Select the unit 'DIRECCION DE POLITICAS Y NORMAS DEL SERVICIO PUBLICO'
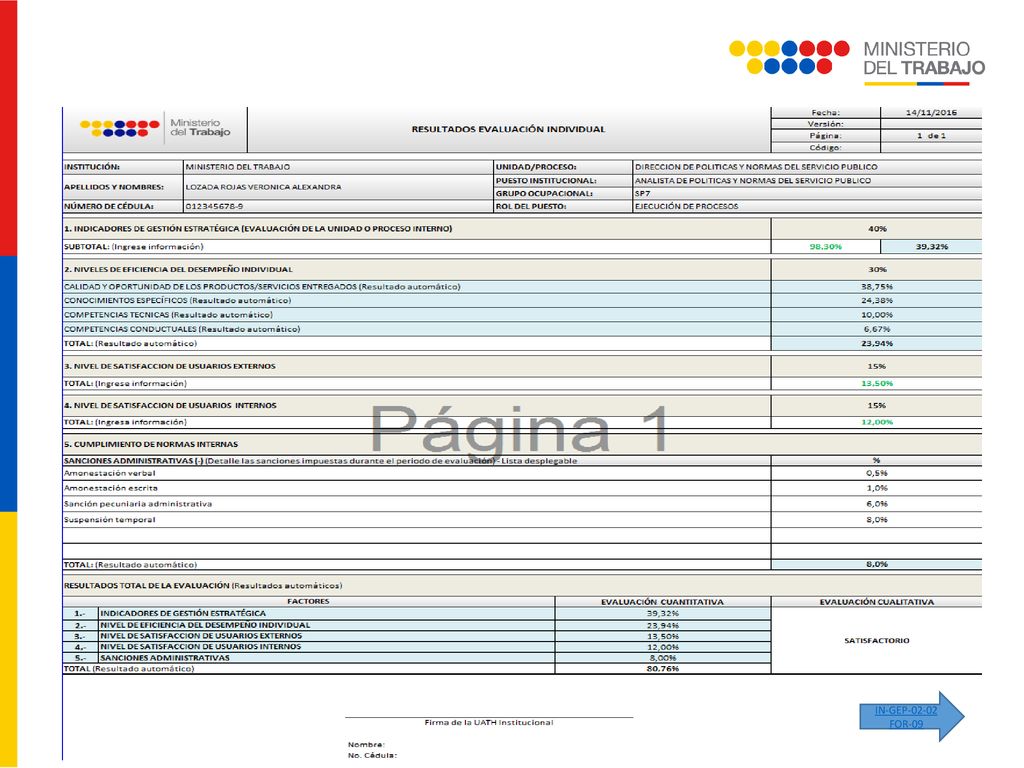Viewport: 1024px width, 768px height. point(756,167)
